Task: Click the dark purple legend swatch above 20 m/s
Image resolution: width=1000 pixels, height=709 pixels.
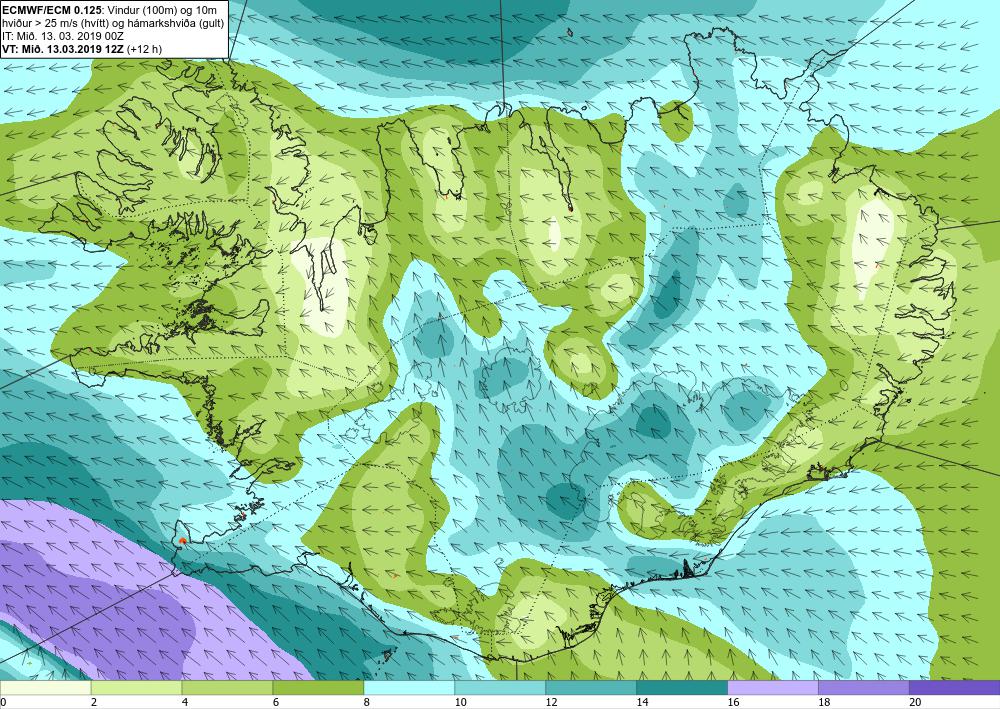Action: (955, 688)
